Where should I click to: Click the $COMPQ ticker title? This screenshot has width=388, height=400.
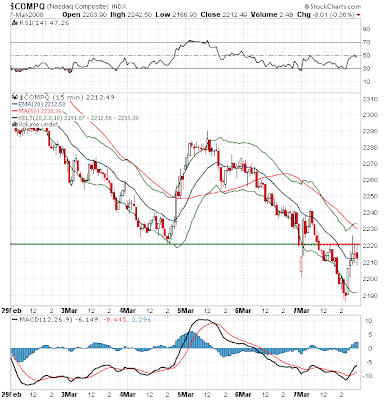click(27, 6)
